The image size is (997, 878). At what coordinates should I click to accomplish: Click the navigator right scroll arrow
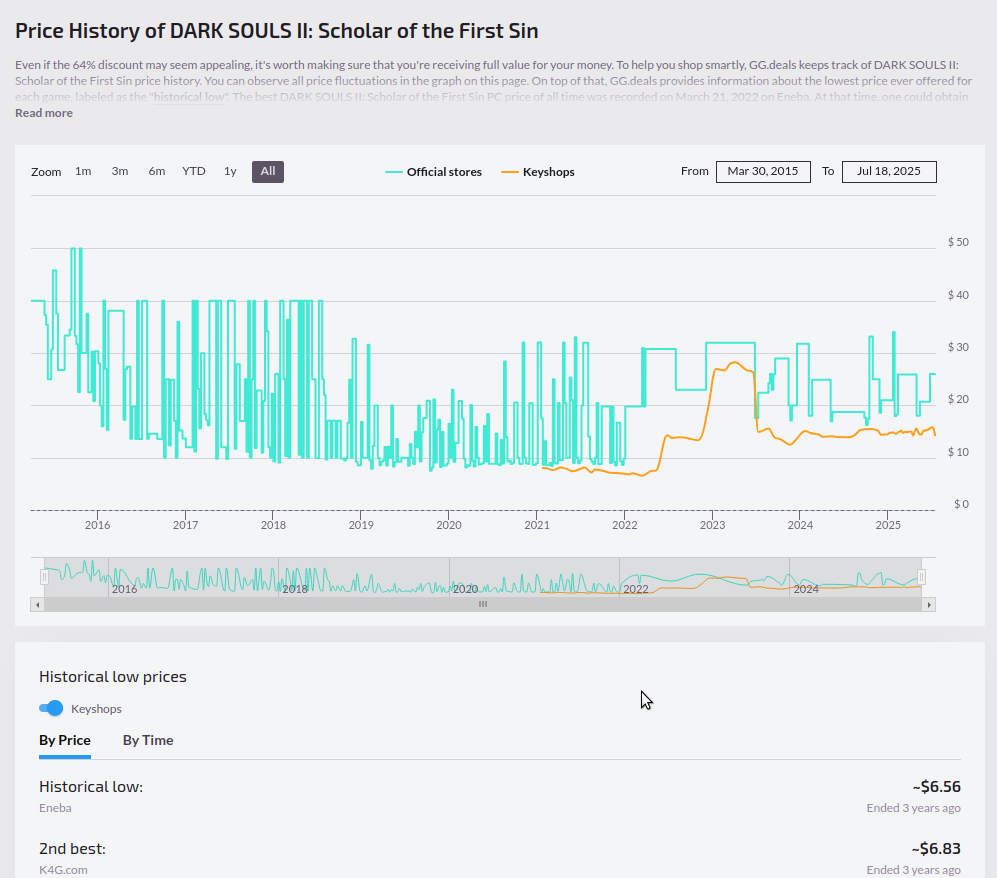coord(929,605)
